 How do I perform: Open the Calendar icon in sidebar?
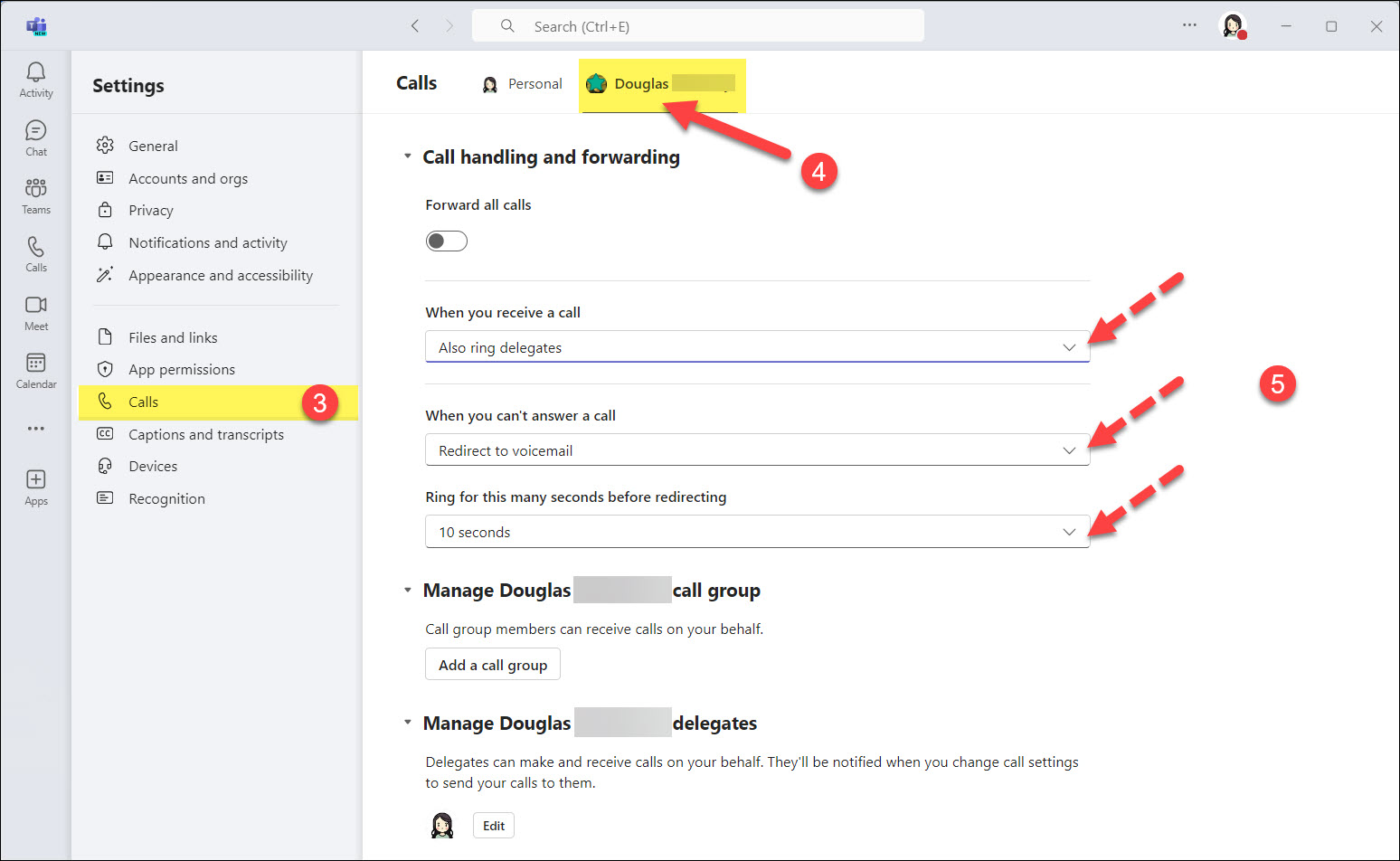coord(35,370)
